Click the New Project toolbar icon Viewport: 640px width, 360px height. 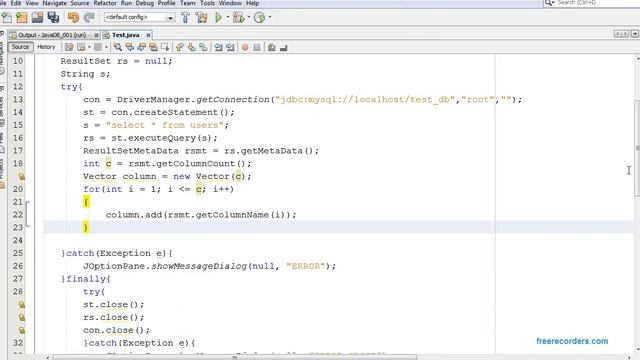22,18
